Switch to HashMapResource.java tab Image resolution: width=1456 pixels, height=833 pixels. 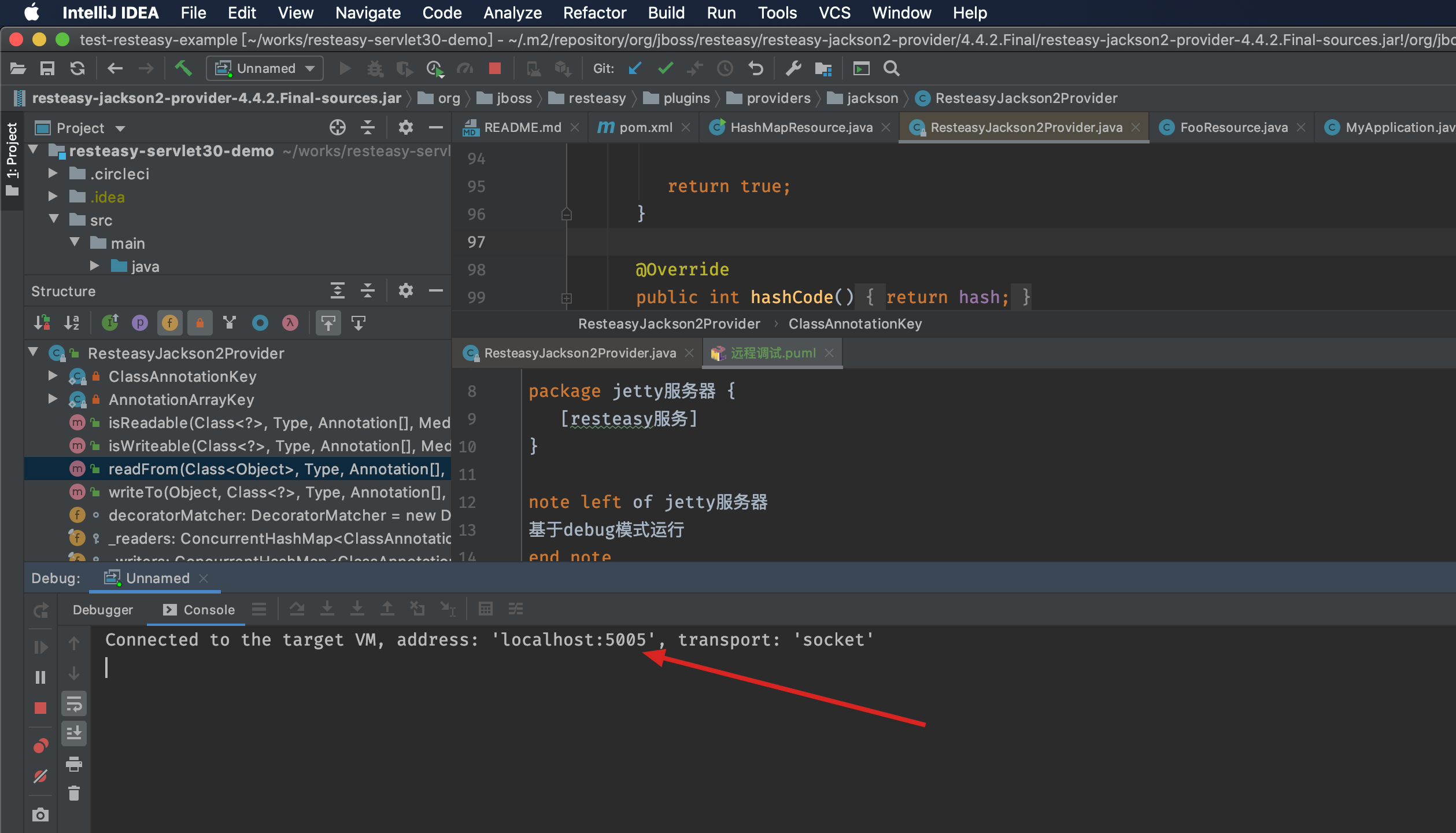pyautogui.click(x=801, y=127)
